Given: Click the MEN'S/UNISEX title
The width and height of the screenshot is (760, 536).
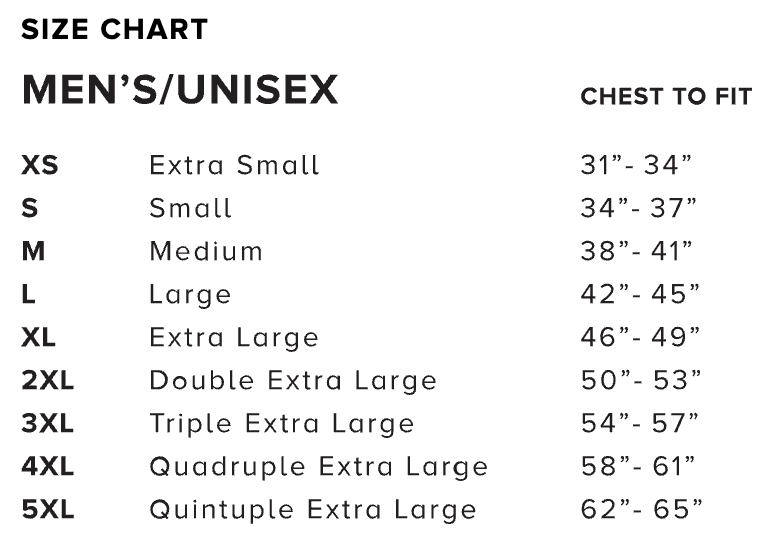Looking at the screenshot, I should pos(180,91).
